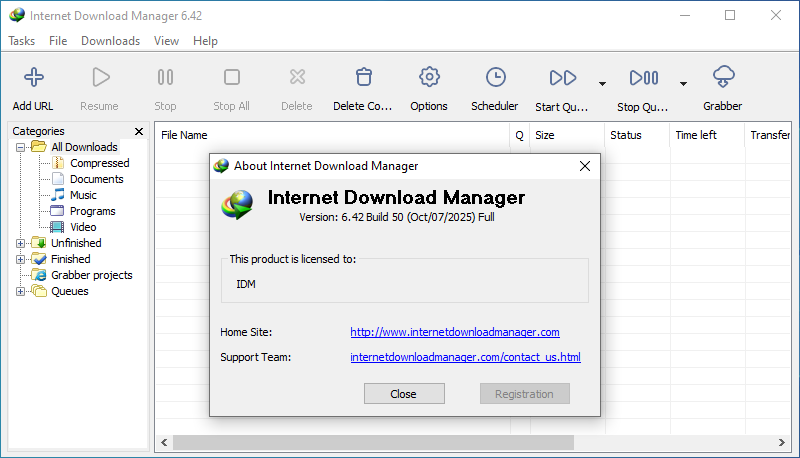
Task: Click the Q column header
Action: [519, 135]
